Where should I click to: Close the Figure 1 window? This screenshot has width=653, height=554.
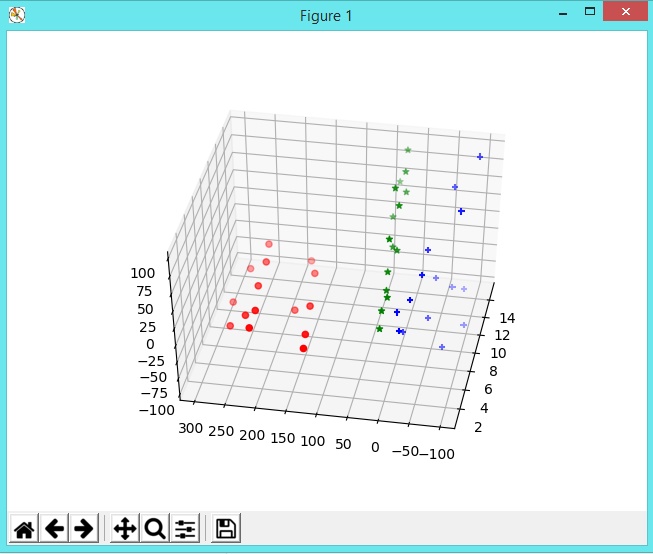626,12
